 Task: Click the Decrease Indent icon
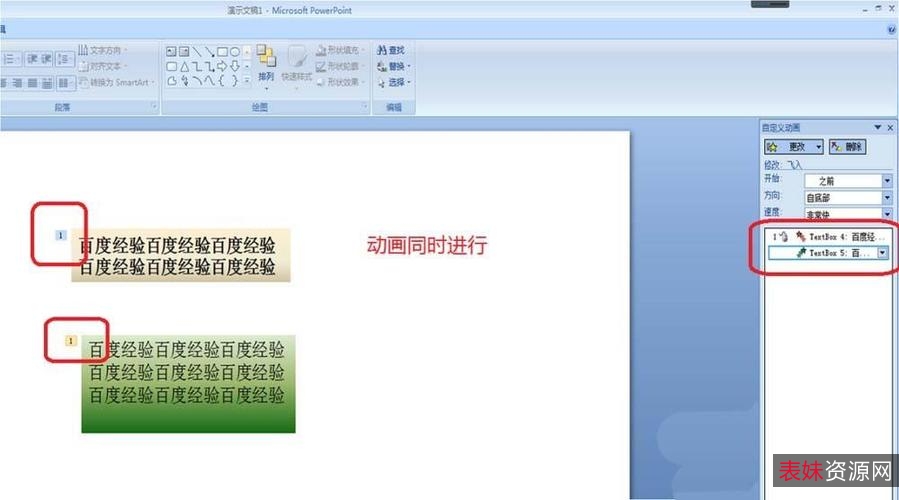pyautogui.click(x=32, y=58)
